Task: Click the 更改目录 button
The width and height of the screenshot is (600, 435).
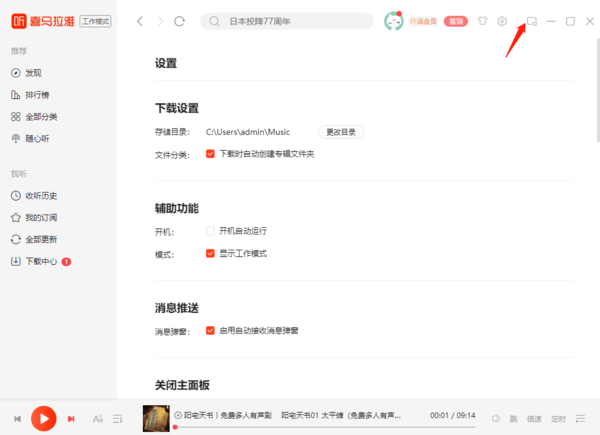Action: click(341, 132)
